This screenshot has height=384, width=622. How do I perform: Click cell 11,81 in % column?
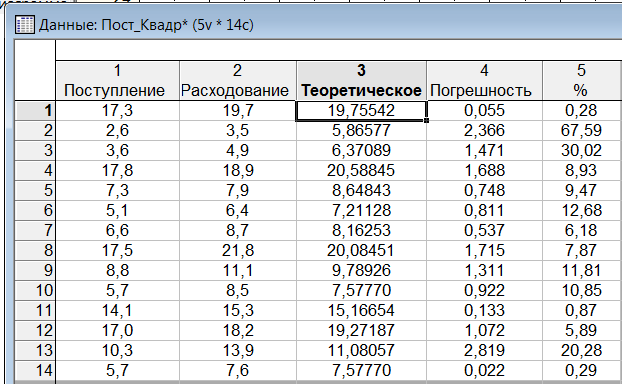click(x=582, y=271)
